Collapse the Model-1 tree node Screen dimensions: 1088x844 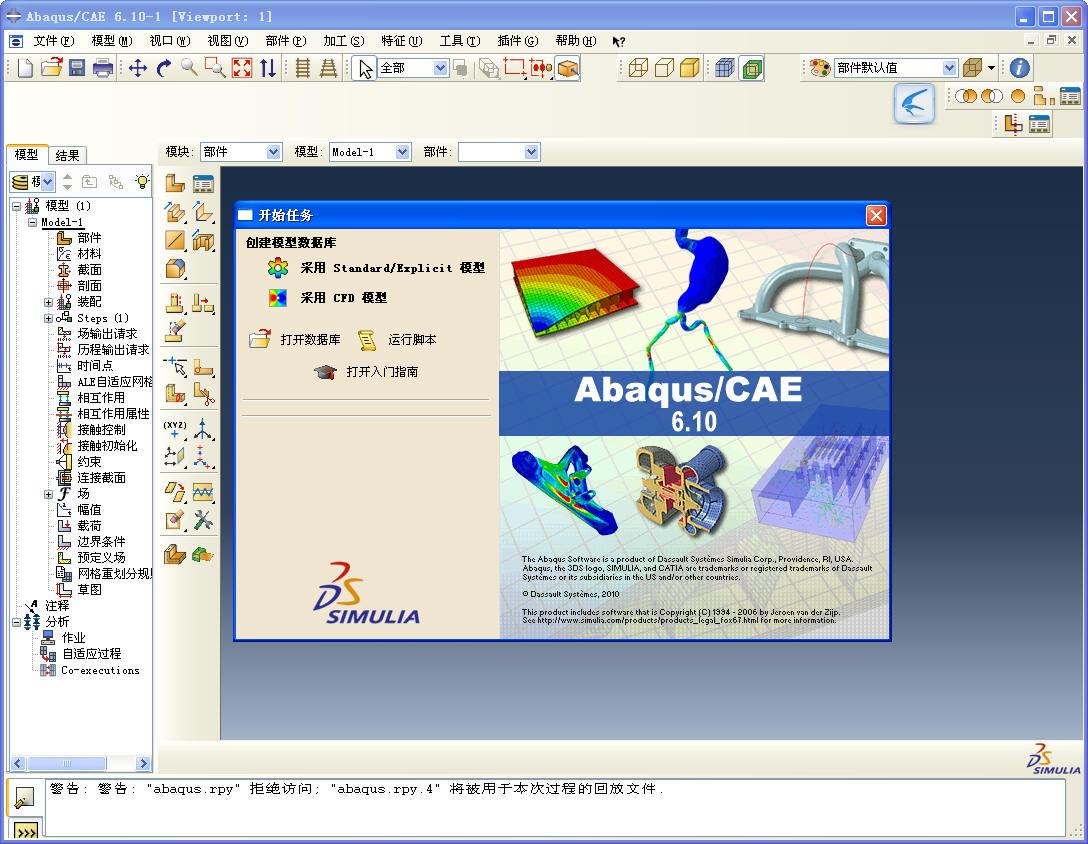coord(32,223)
